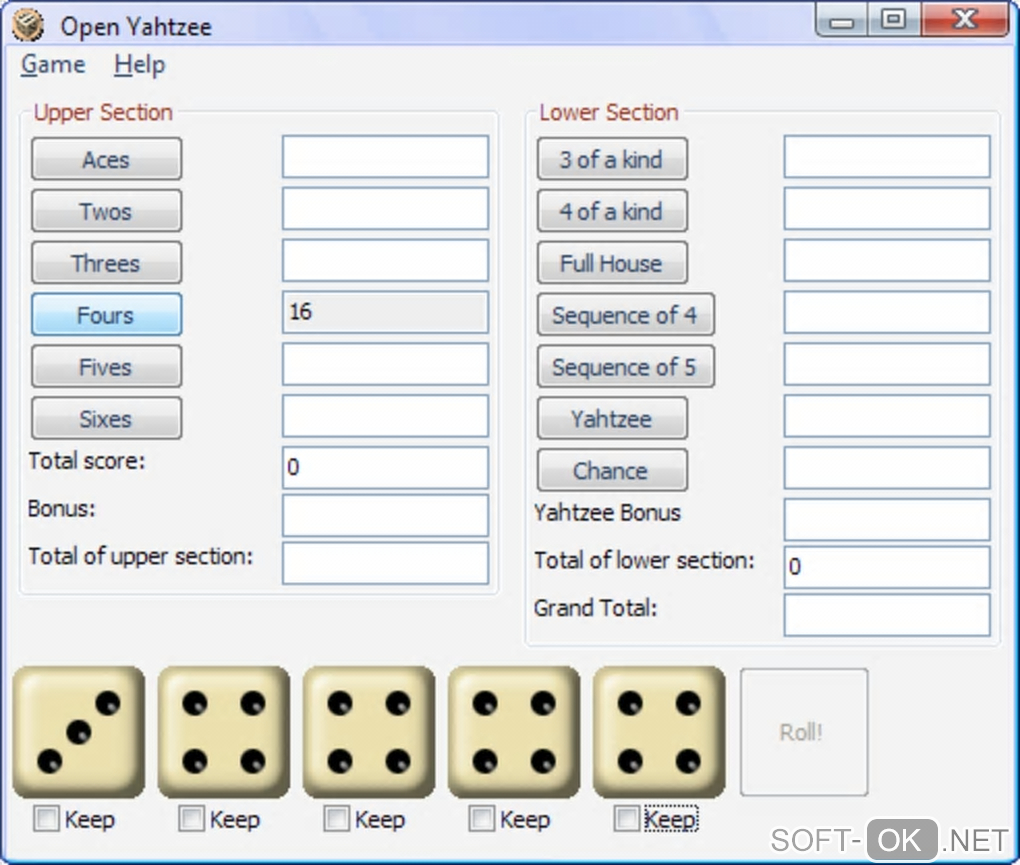Viewport: 1020px width, 865px height.
Task: Click the first die showing three
Action: pos(79,732)
